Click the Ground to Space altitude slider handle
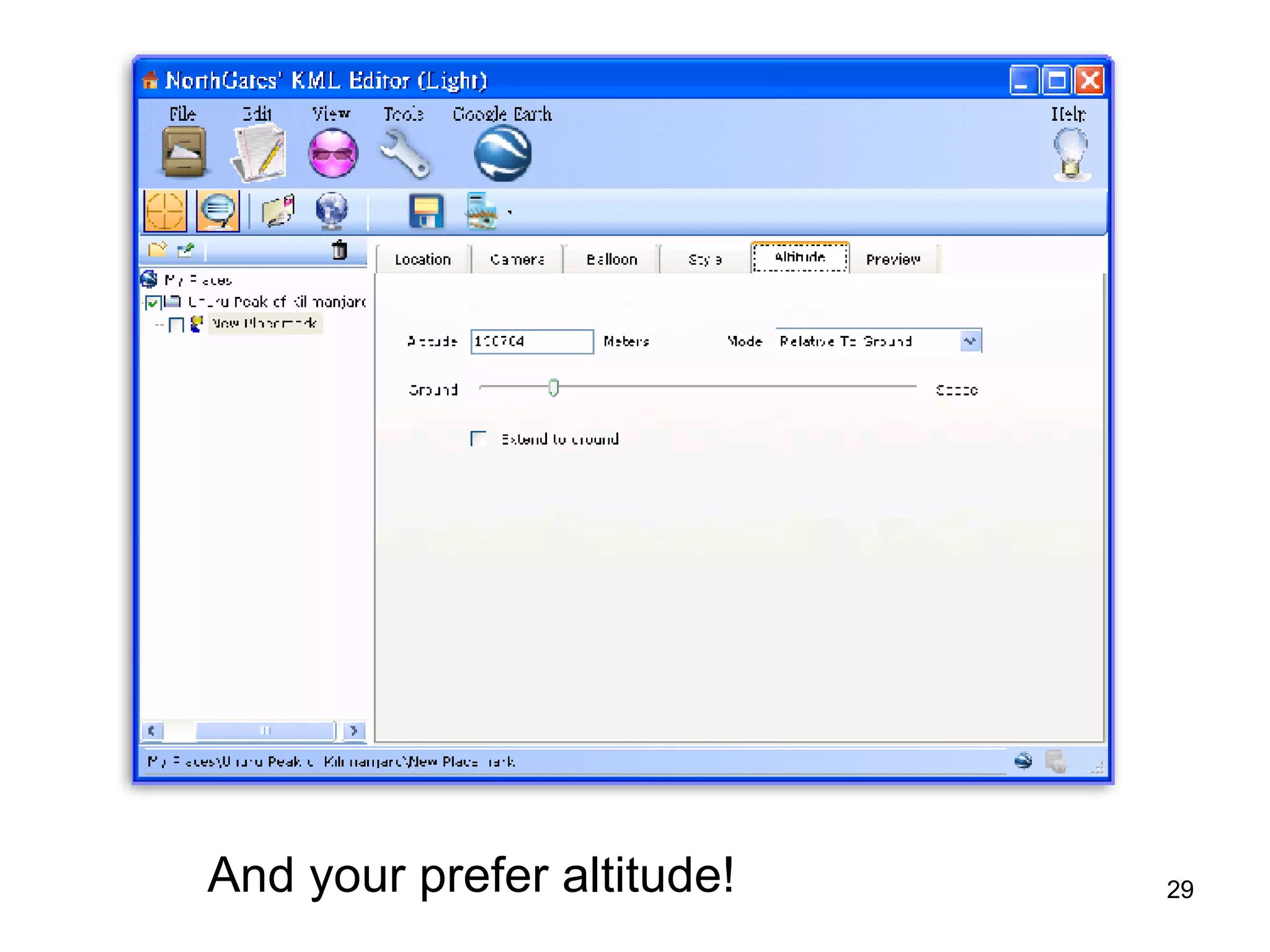This screenshot has height=952, width=1270. pos(554,388)
